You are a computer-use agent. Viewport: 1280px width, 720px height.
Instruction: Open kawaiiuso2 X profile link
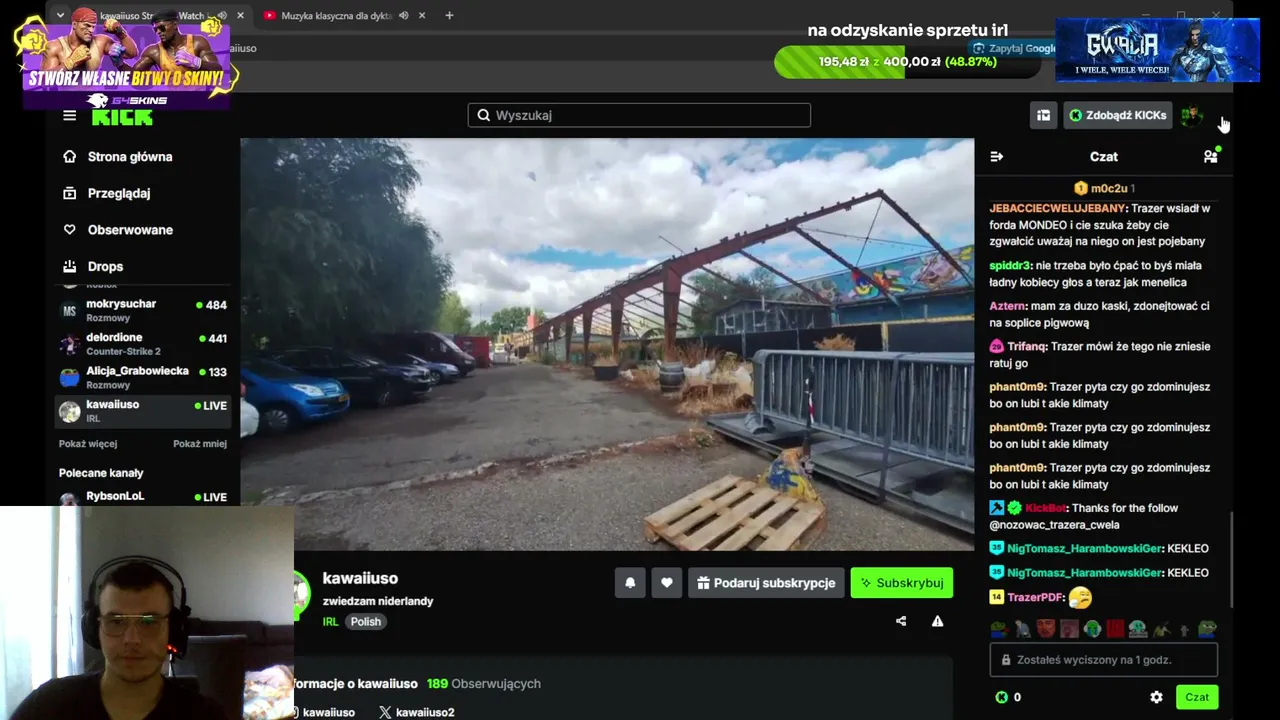[x=416, y=712]
